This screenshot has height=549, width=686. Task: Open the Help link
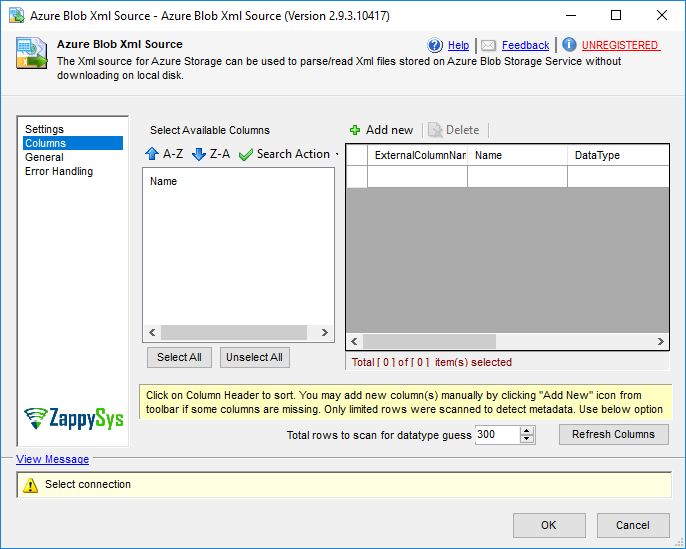click(458, 45)
